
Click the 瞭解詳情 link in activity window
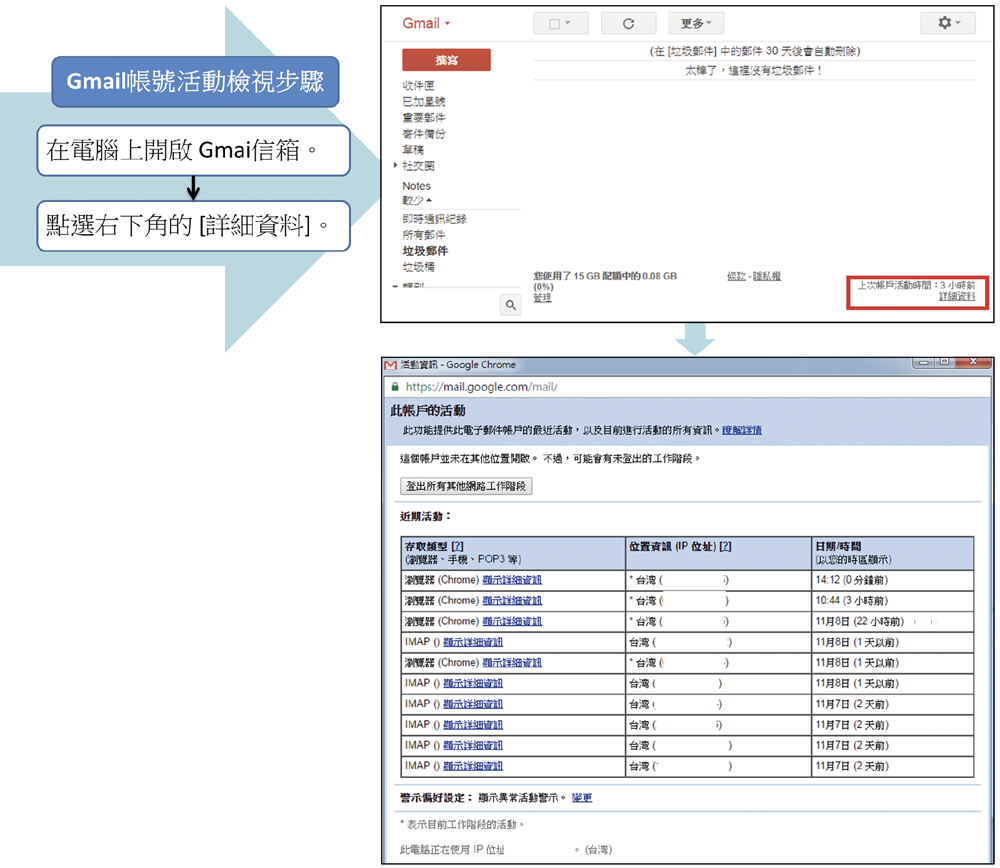[742, 430]
